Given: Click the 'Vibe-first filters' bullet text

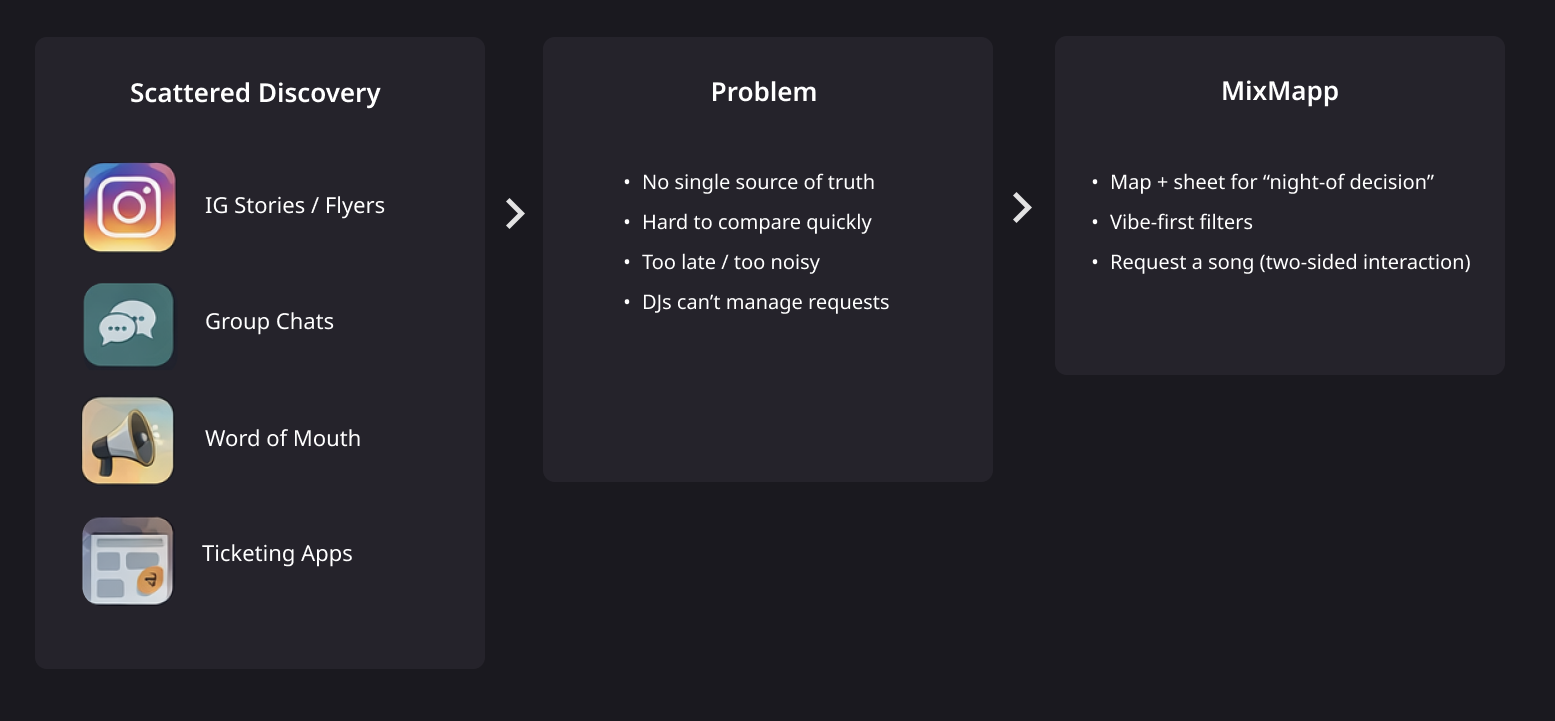Looking at the screenshot, I should 1181,222.
